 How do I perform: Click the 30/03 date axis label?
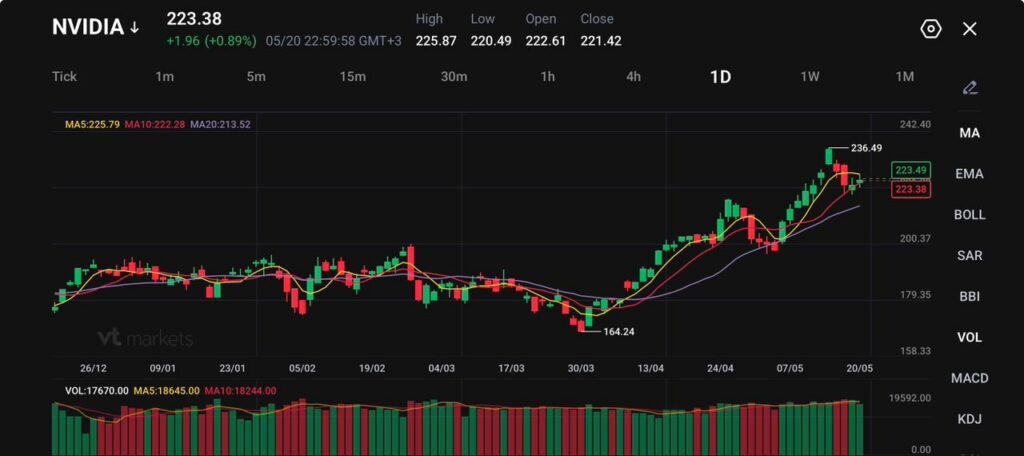[x=581, y=368]
